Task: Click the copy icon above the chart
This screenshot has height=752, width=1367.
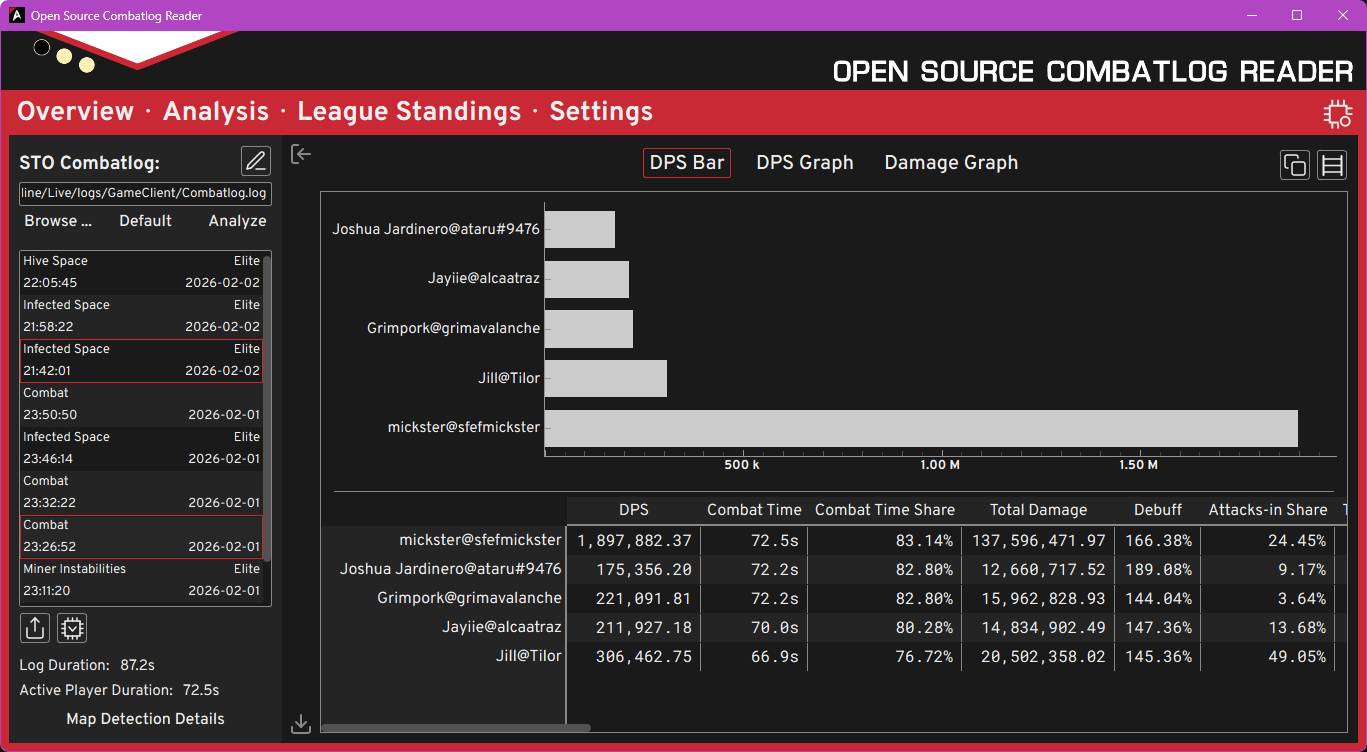Action: (x=1294, y=165)
